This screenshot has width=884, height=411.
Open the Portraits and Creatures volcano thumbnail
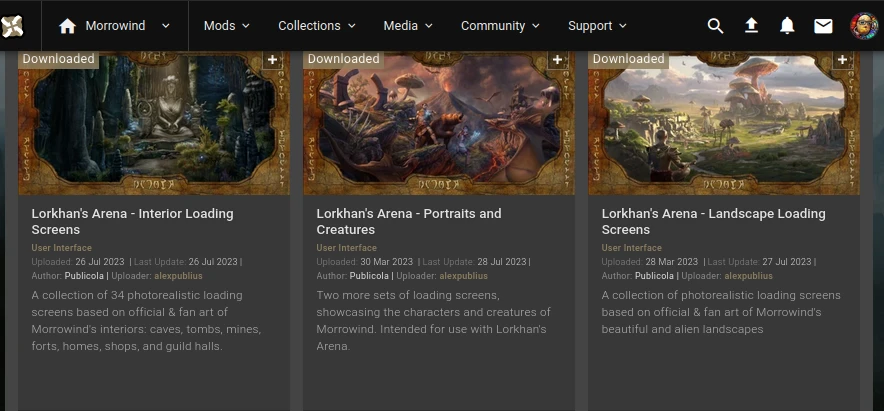point(439,123)
